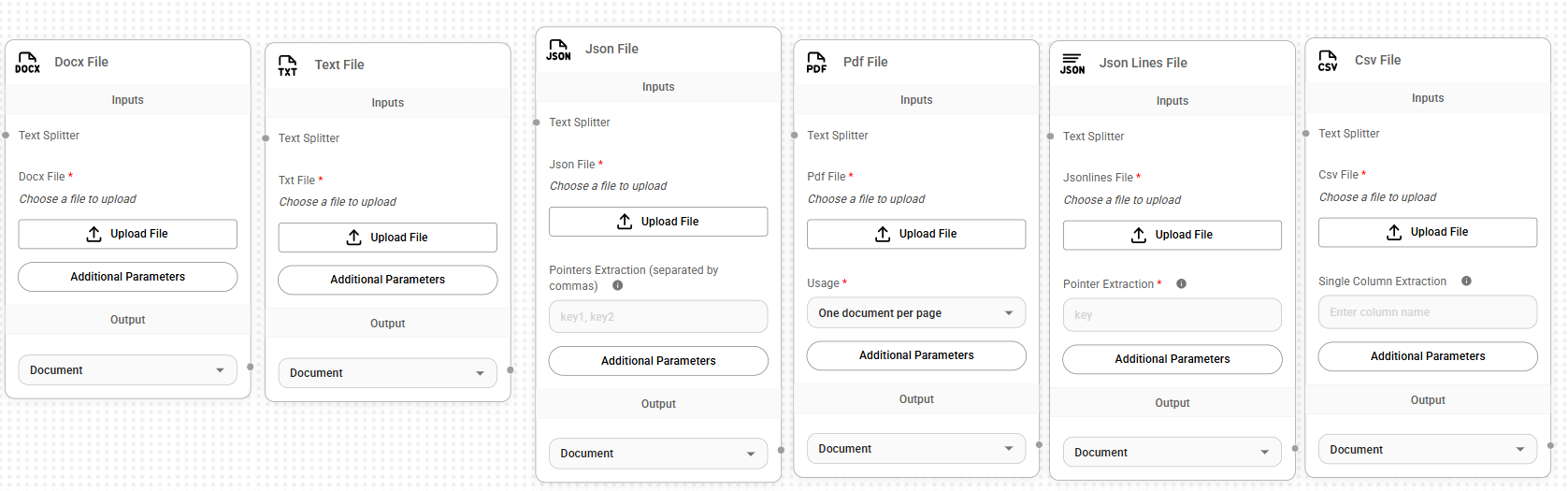Click Upload File in Docx File node
Screen dimensions: 1568x491
coord(127,234)
